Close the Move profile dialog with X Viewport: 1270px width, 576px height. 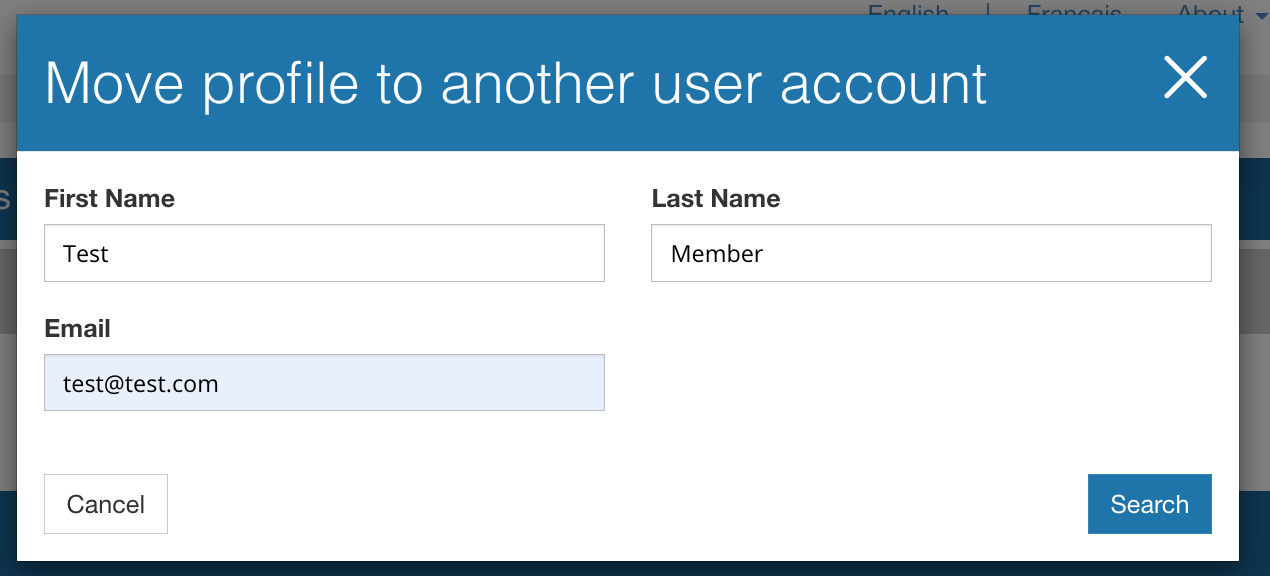click(1185, 78)
